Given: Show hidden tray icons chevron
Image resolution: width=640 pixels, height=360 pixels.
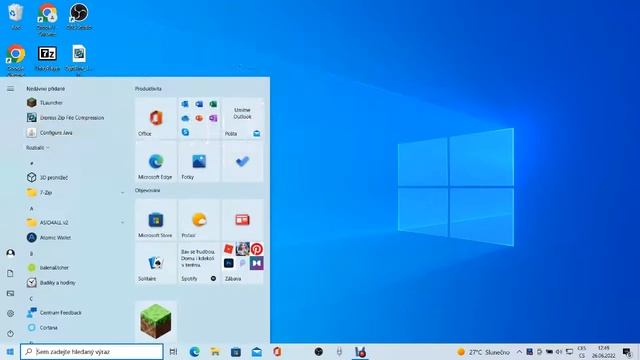Looking at the screenshot, I should click(x=519, y=352).
